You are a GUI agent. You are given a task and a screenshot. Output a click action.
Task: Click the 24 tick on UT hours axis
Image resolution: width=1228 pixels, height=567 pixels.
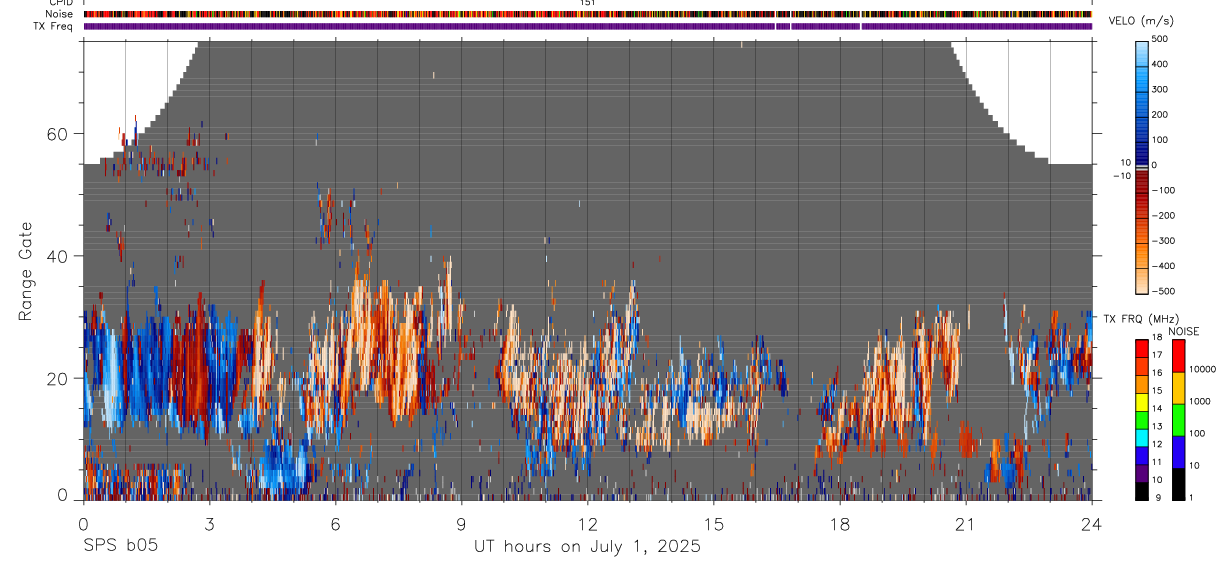click(1091, 523)
